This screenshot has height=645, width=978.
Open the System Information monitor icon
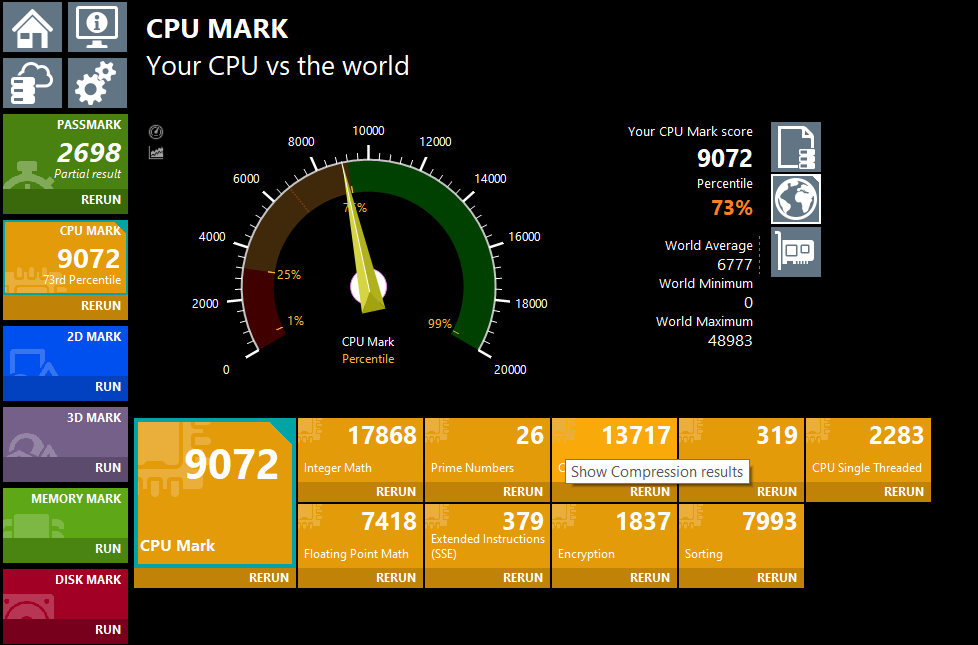pyautogui.click(x=97, y=27)
